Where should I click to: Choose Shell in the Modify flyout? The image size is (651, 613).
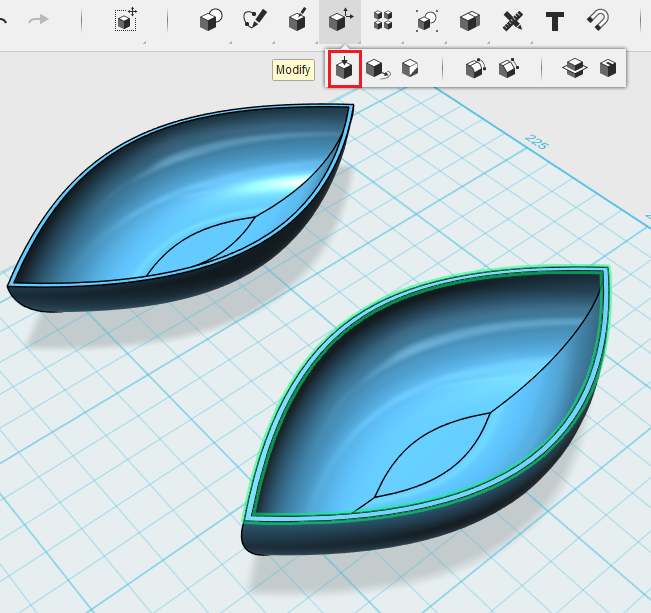coord(608,68)
